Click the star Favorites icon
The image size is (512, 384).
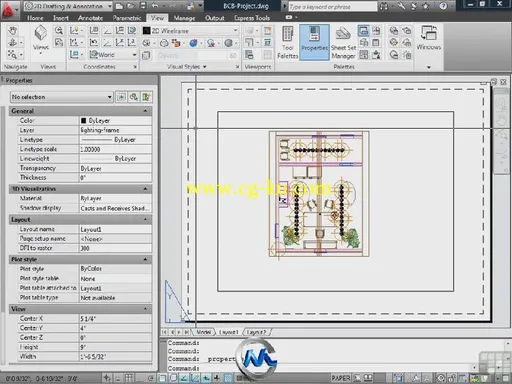click(426, 6)
